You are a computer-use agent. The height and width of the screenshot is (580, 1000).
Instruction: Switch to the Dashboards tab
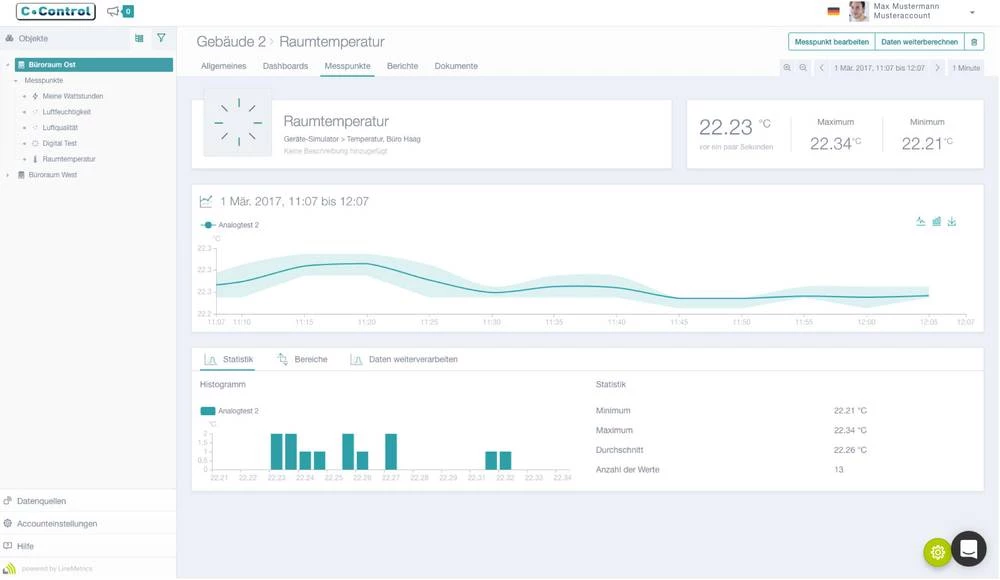[x=285, y=66]
